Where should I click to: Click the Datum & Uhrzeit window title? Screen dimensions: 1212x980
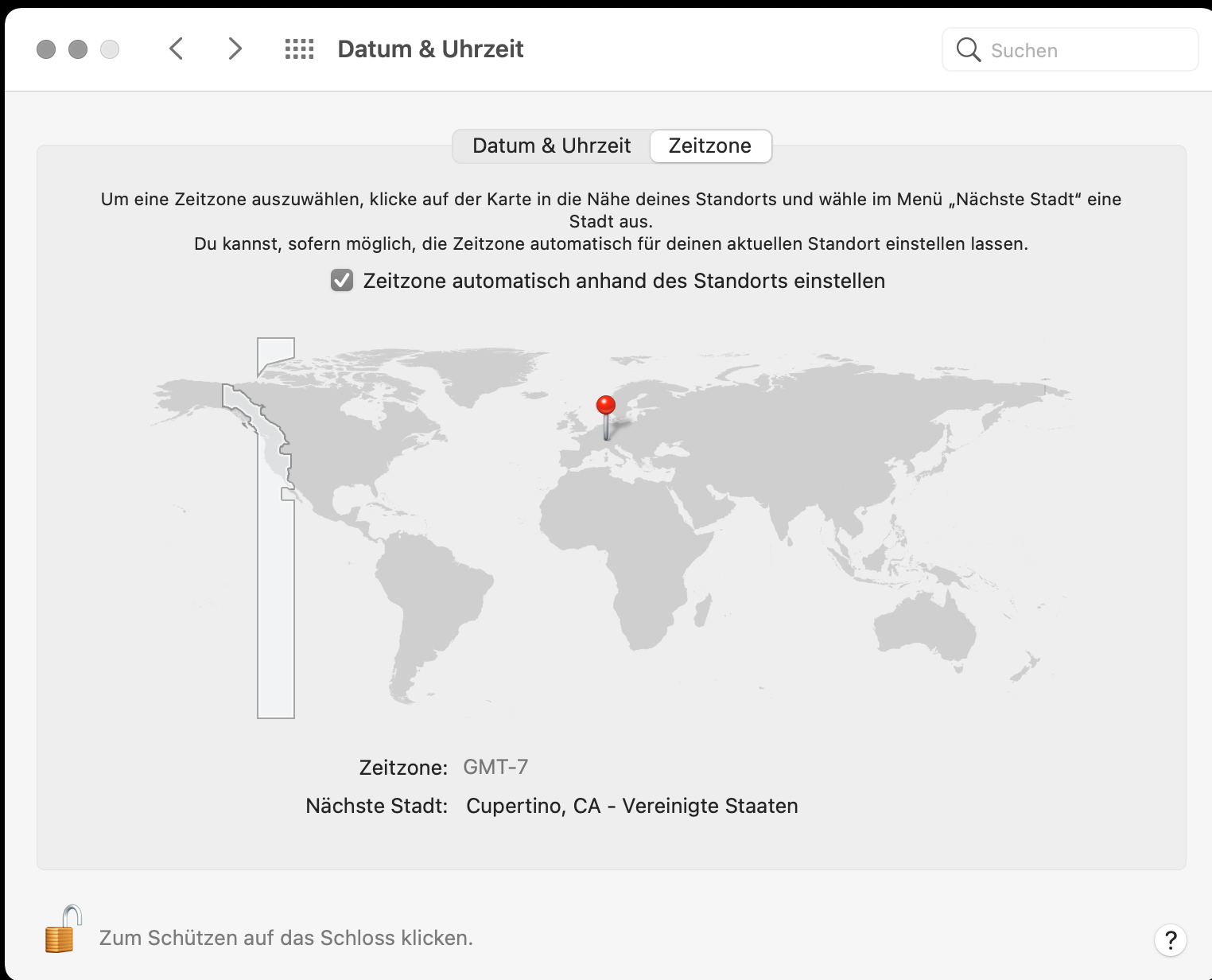(x=431, y=49)
